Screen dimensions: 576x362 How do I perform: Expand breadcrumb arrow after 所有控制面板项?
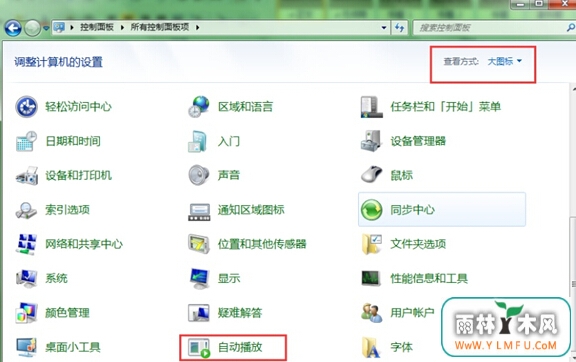point(198,28)
